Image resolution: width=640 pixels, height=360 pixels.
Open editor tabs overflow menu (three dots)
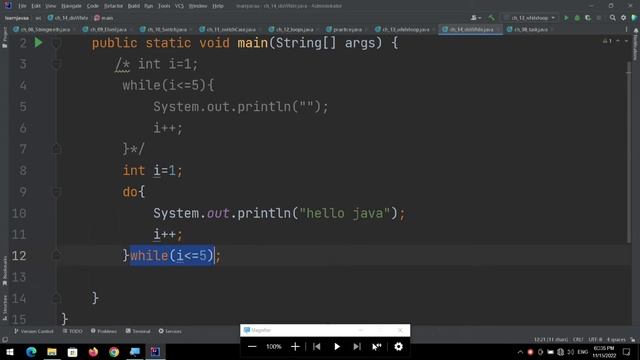coord(627,29)
